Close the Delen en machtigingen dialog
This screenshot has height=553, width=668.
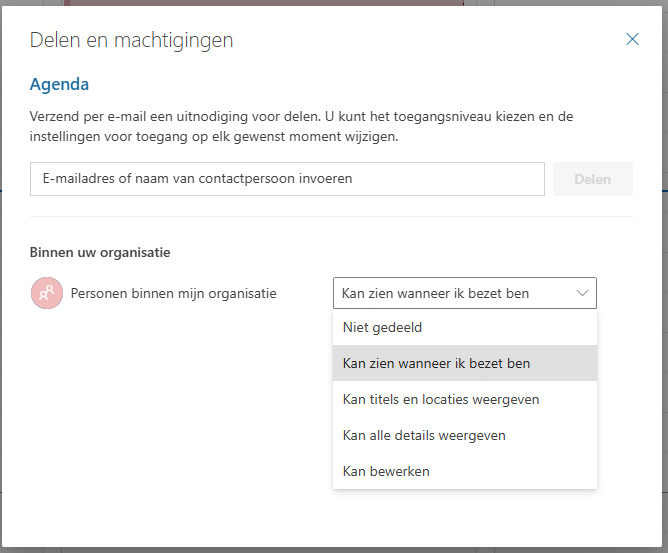[x=632, y=40]
